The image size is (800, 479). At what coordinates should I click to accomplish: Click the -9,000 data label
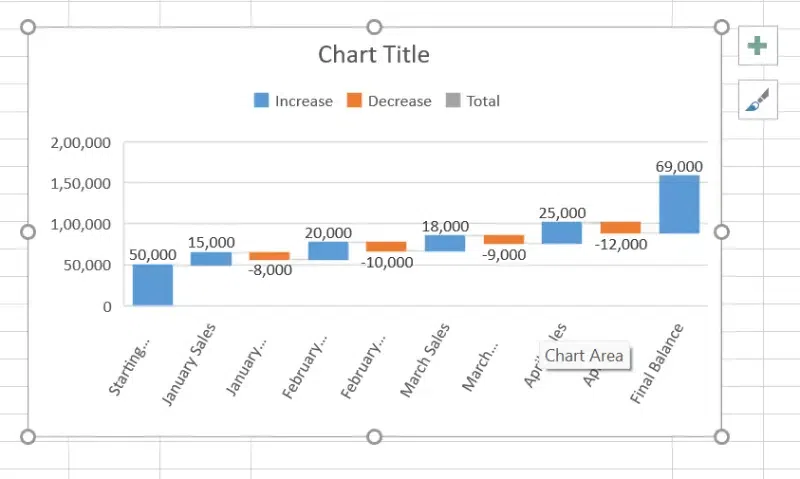pos(504,255)
